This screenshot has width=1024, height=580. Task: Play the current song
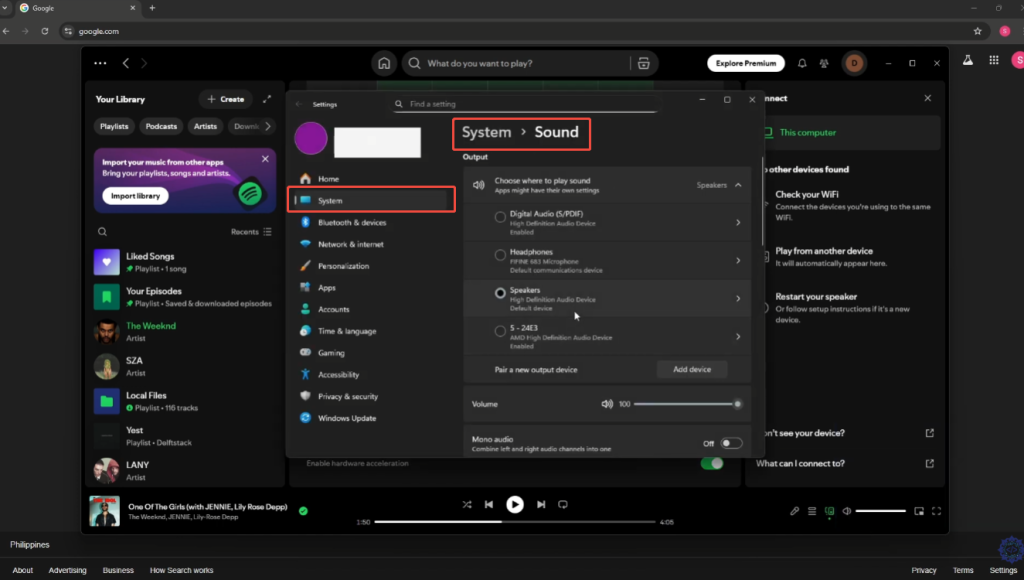(515, 504)
